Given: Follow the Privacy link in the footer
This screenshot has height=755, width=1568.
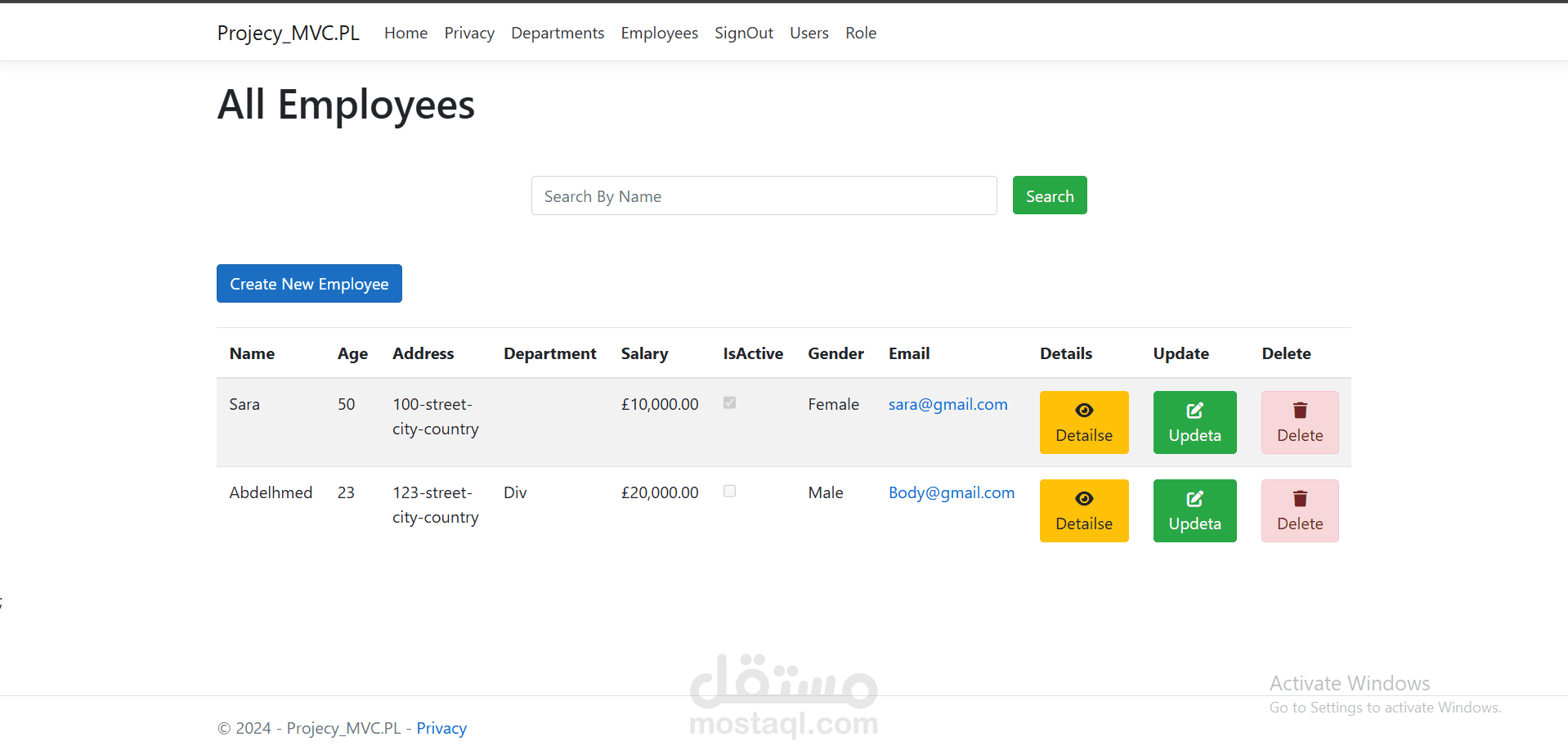Looking at the screenshot, I should pos(441,728).
